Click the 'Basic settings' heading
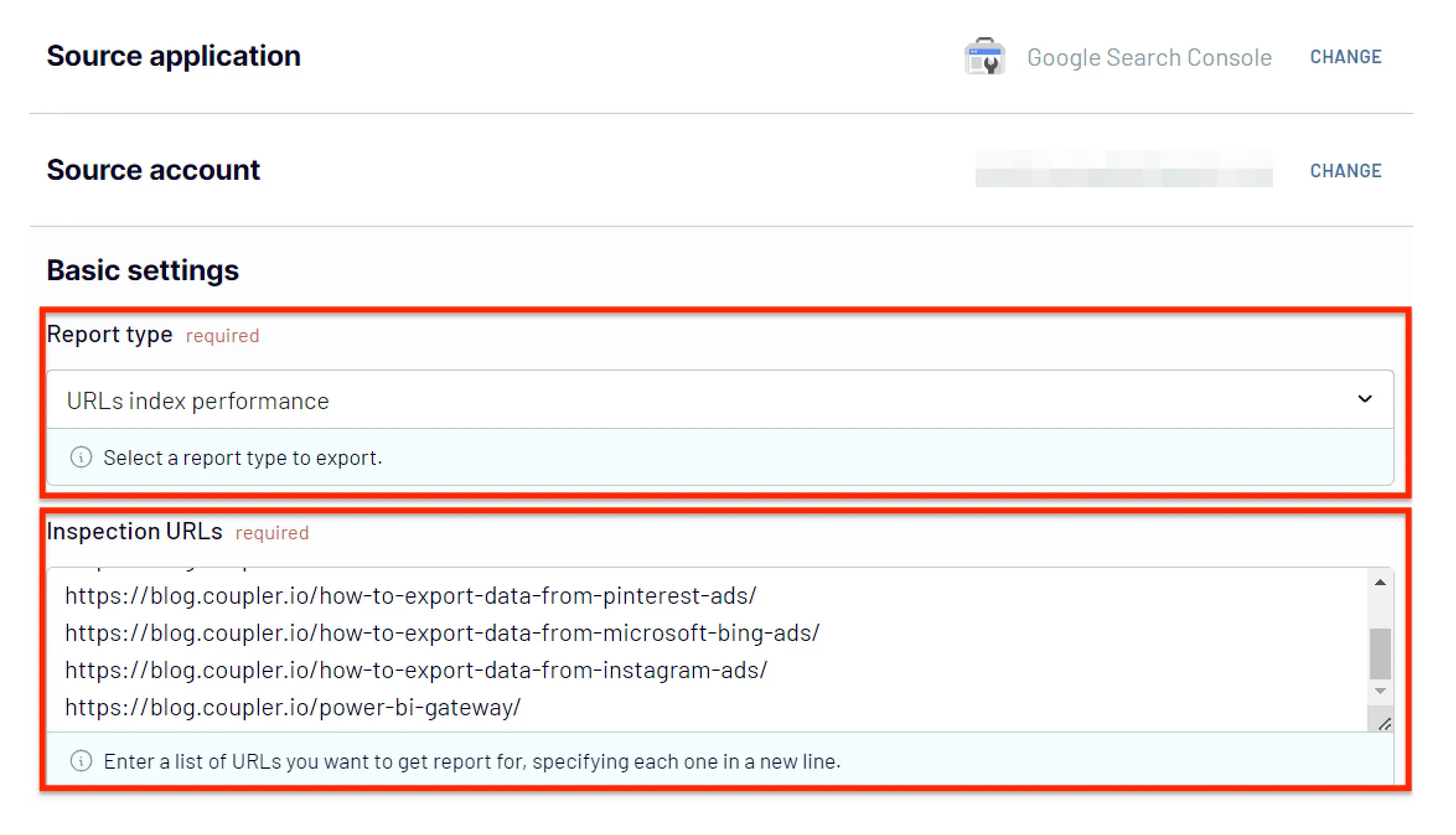 click(143, 270)
